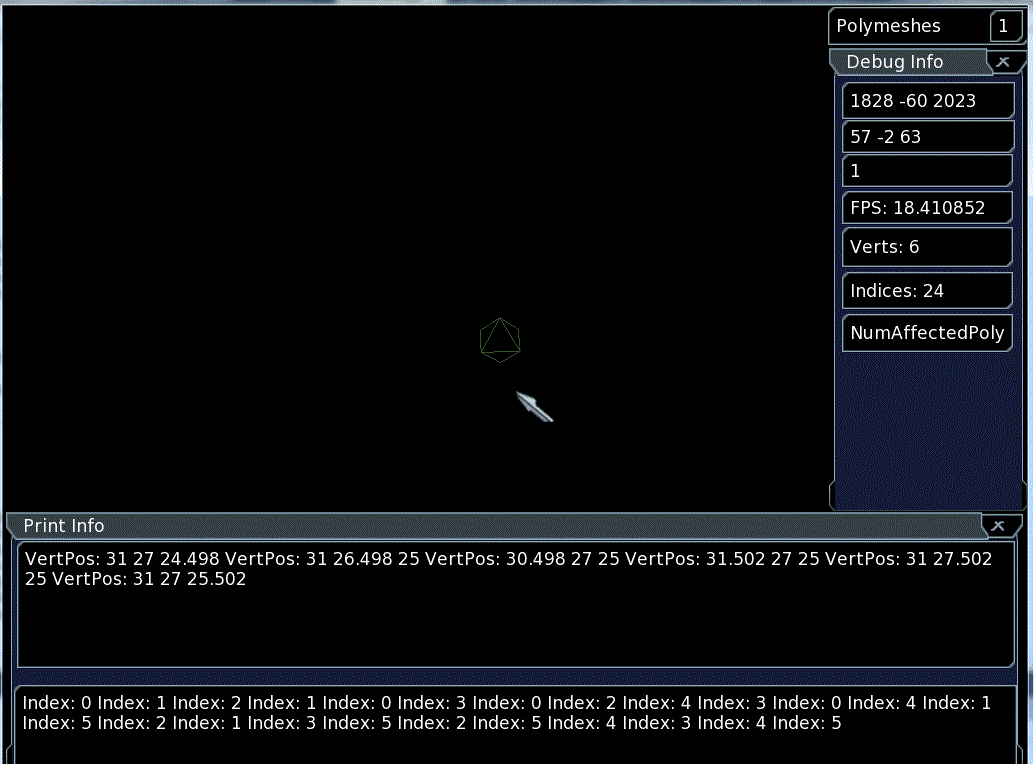This screenshot has height=764, width=1034.
Task: Click the standalone '1' debug field
Action: pyautogui.click(x=927, y=170)
